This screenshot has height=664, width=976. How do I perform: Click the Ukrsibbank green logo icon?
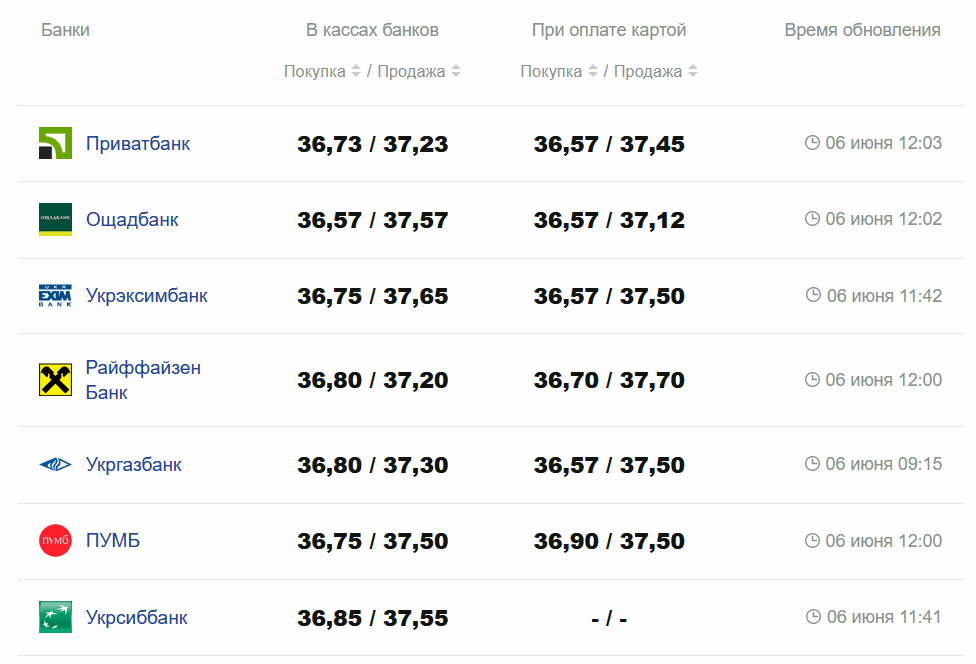click(55, 617)
